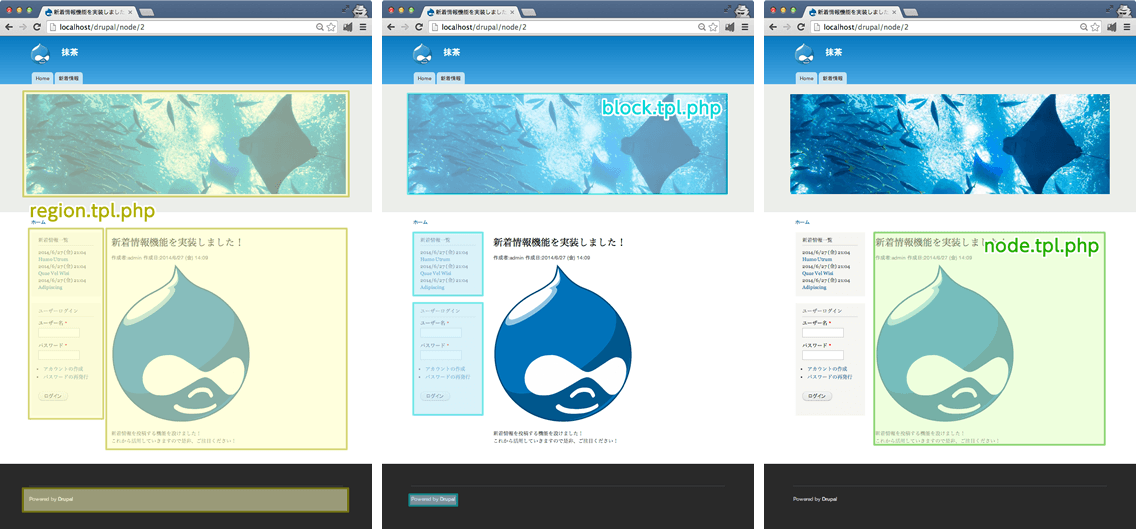1136x529 pixels.
Task: Click the Drupal site logo in the right window
Action: pyautogui.click(x=805, y=54)
